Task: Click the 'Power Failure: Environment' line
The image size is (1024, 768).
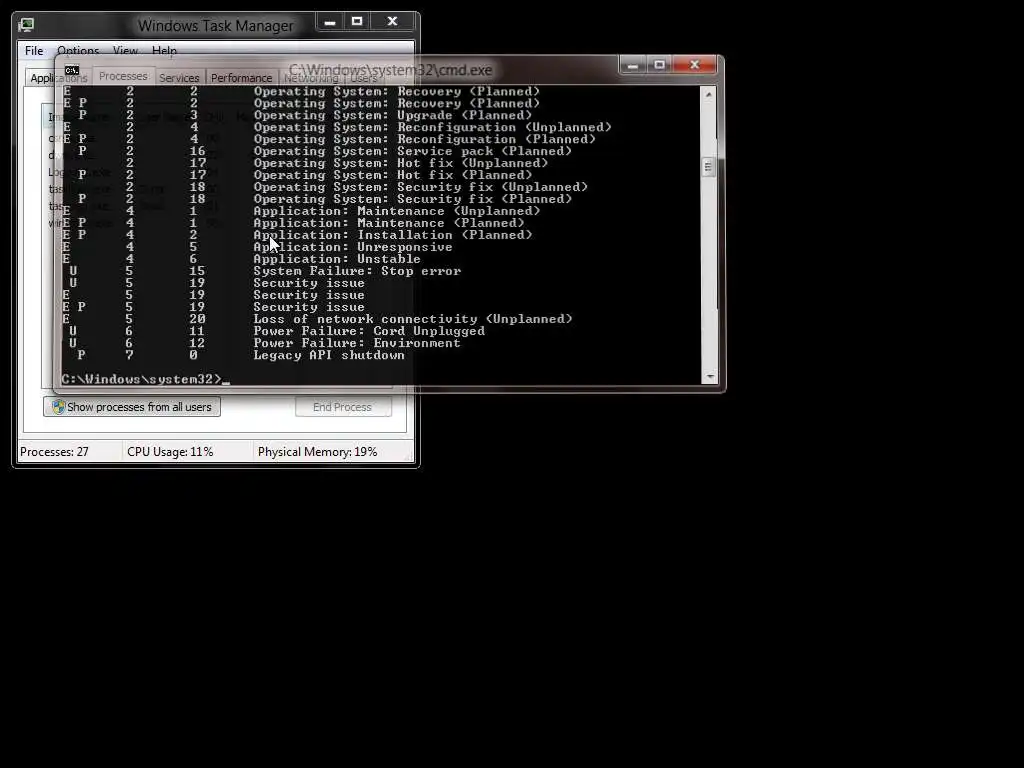Action: [357, 343]
